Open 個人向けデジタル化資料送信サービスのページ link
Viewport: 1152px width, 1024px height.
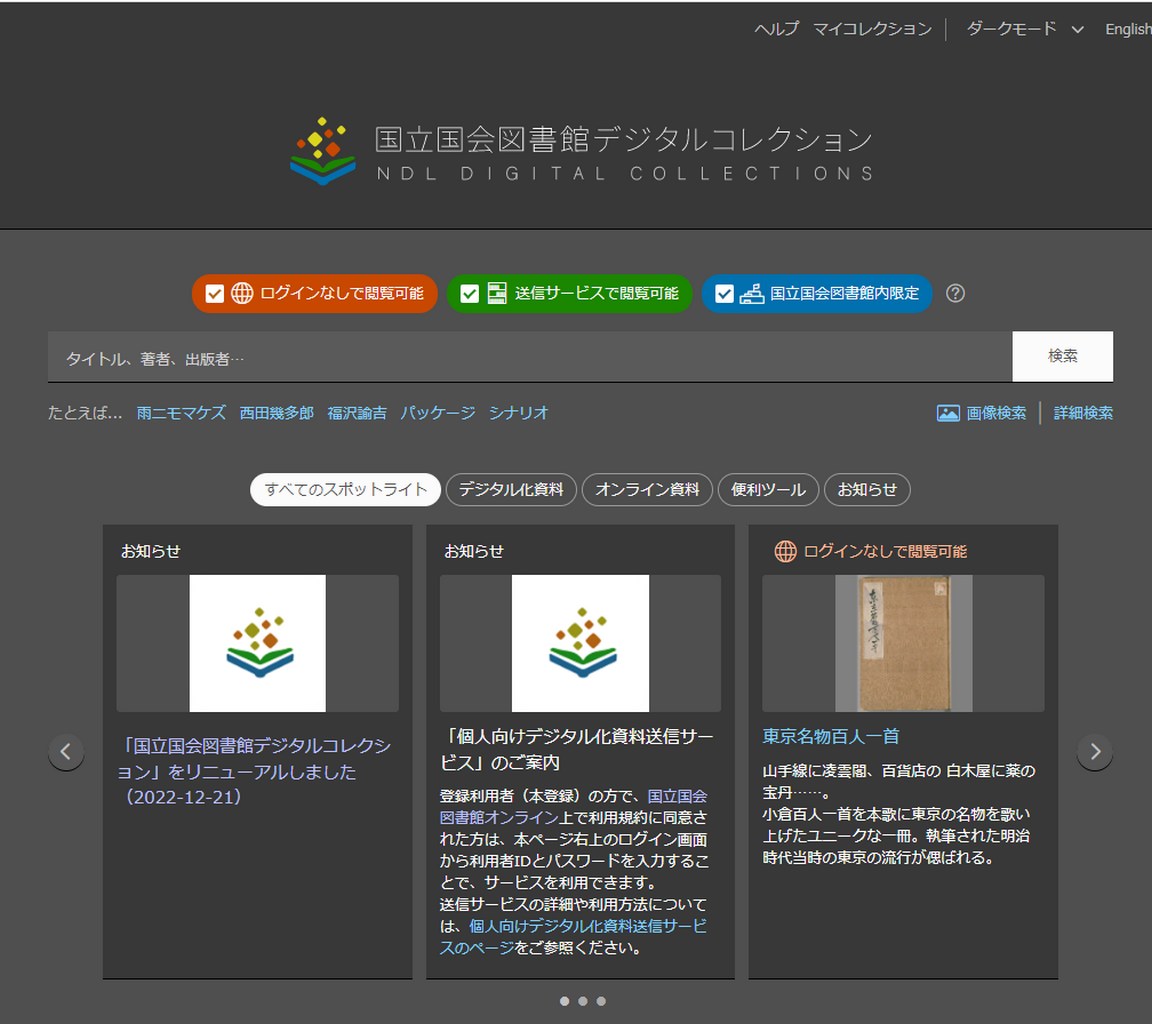click(x=573, y=937)
